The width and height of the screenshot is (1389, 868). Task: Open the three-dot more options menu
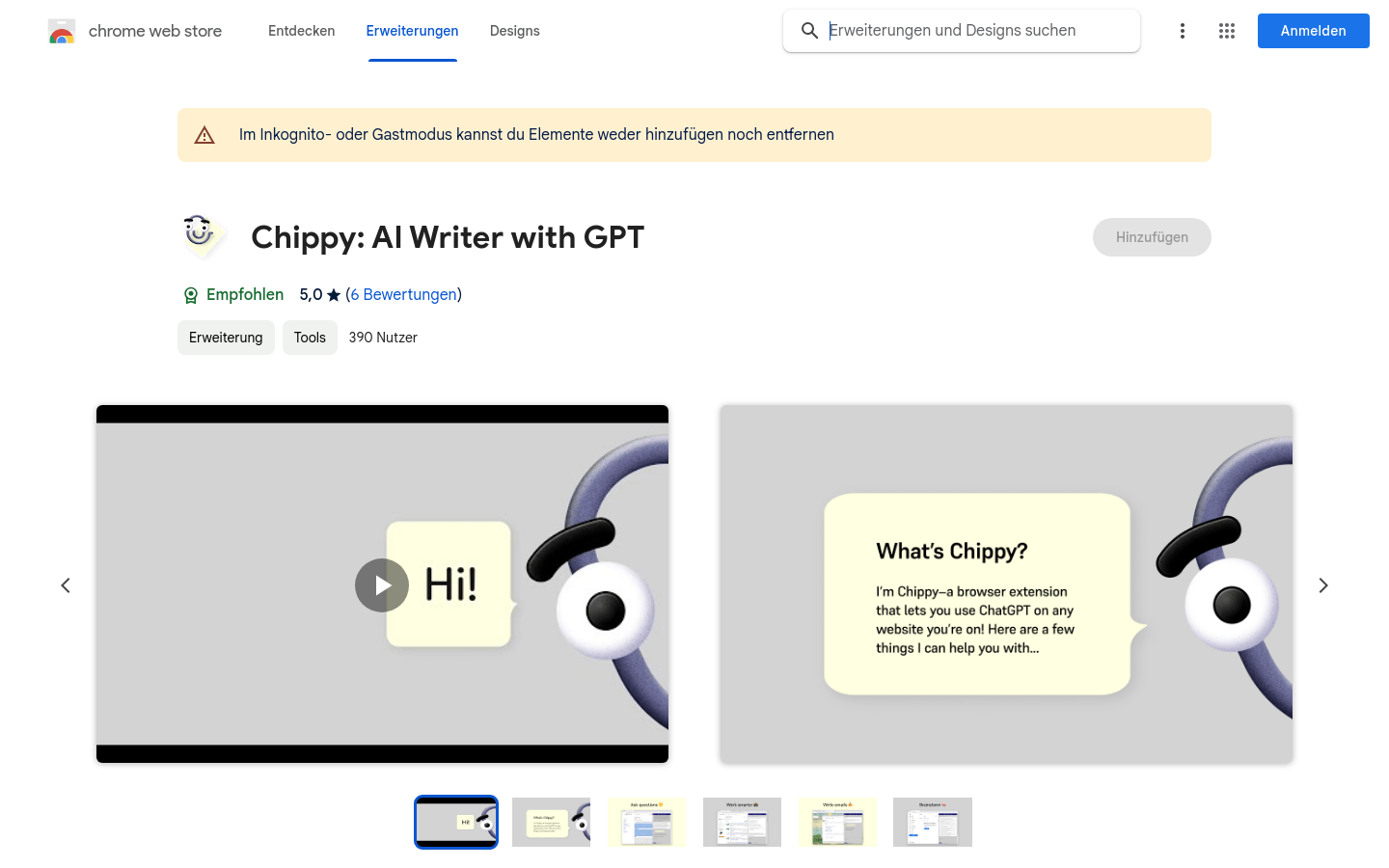click(1183, 31)
